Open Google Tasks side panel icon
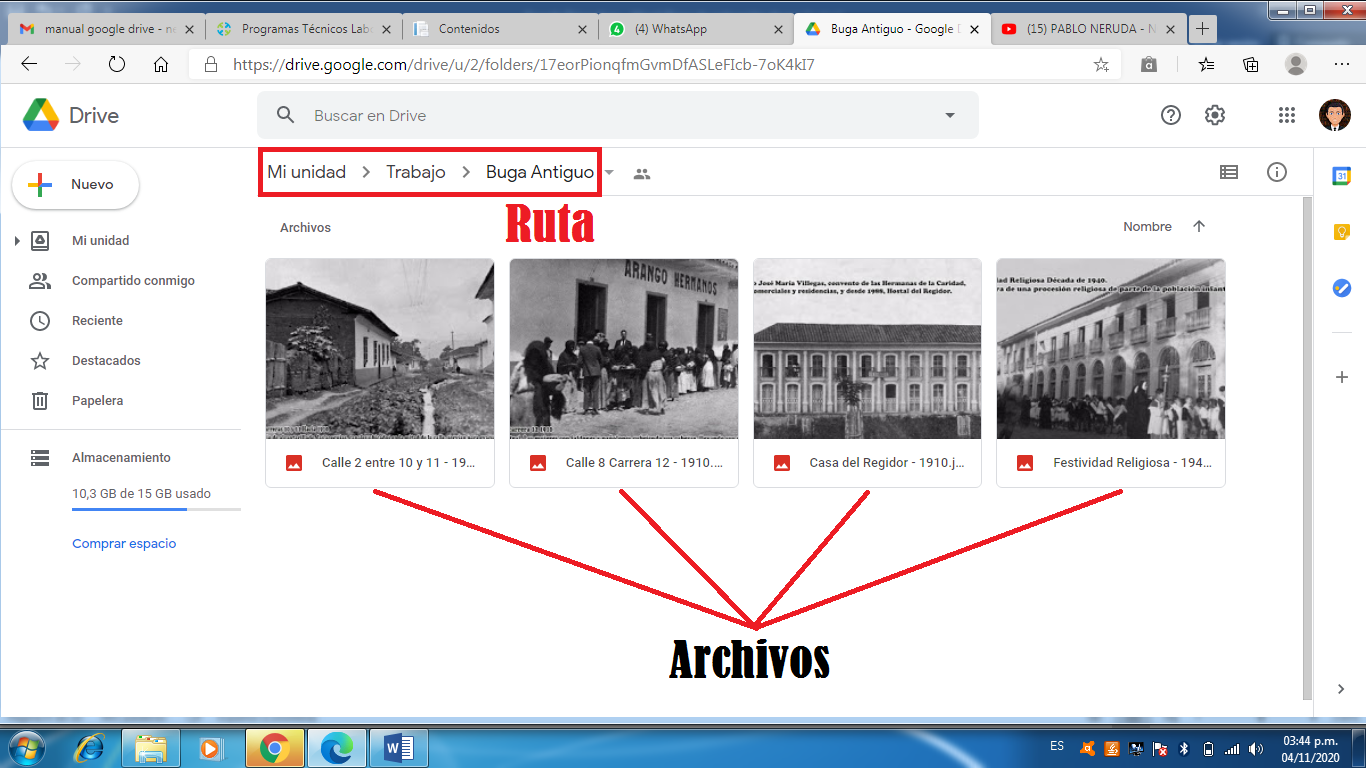Viewport: 1366px width, 768px height. tap(1341, 288)
